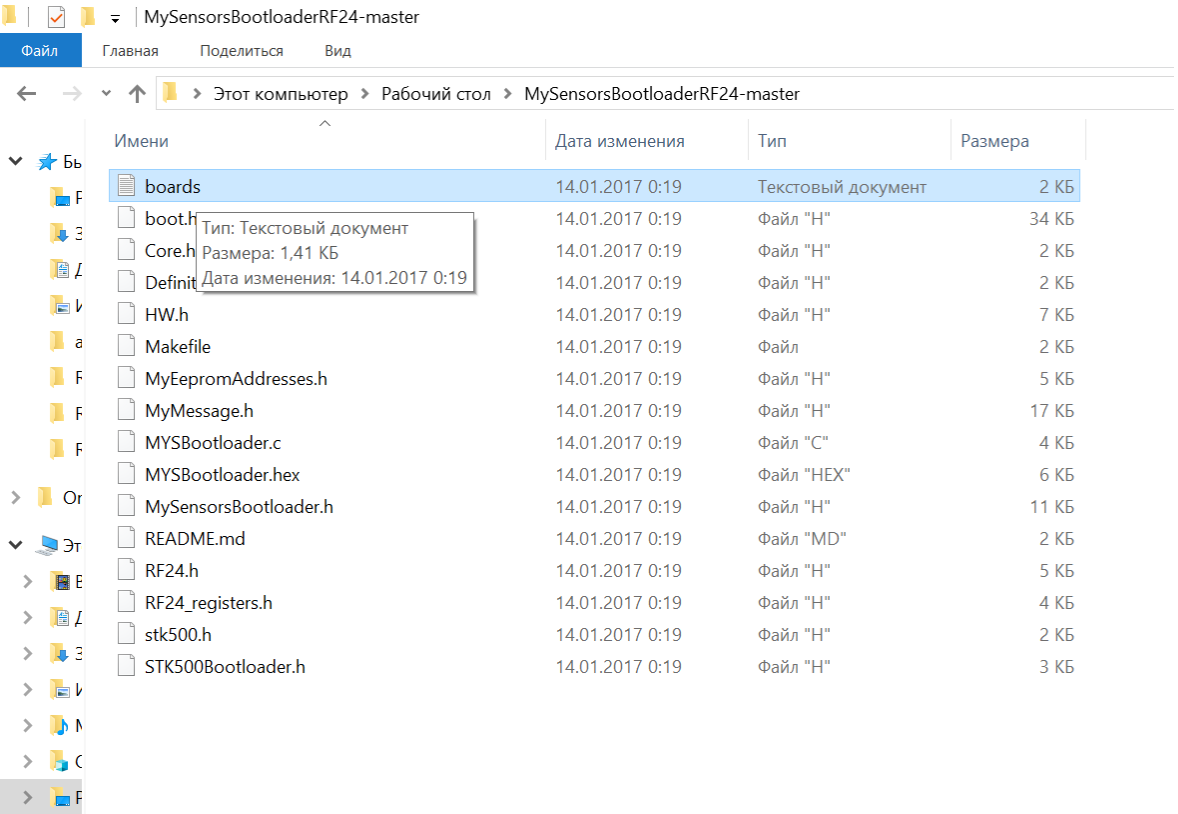The height and width of the screenshot is (814, 1178).
Task: Click the Properties quick access toolbar icon
Action: coord(56,17)
